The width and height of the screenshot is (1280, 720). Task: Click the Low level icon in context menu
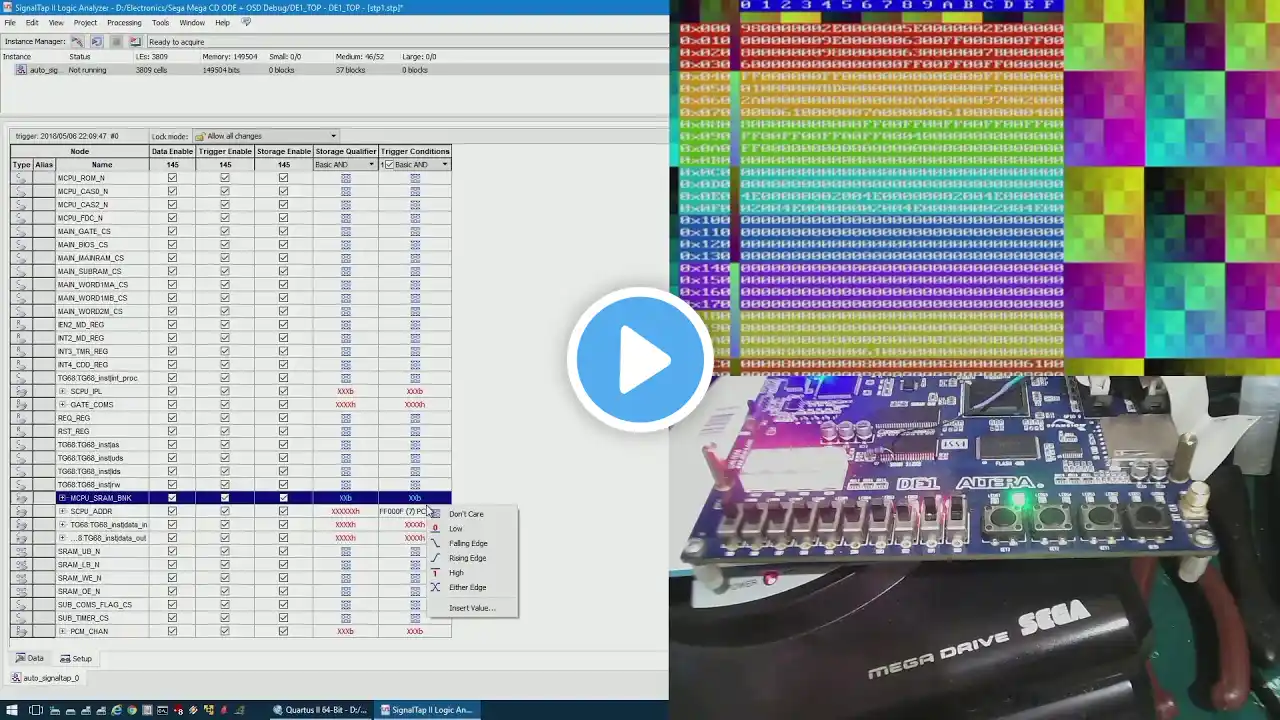435,528
